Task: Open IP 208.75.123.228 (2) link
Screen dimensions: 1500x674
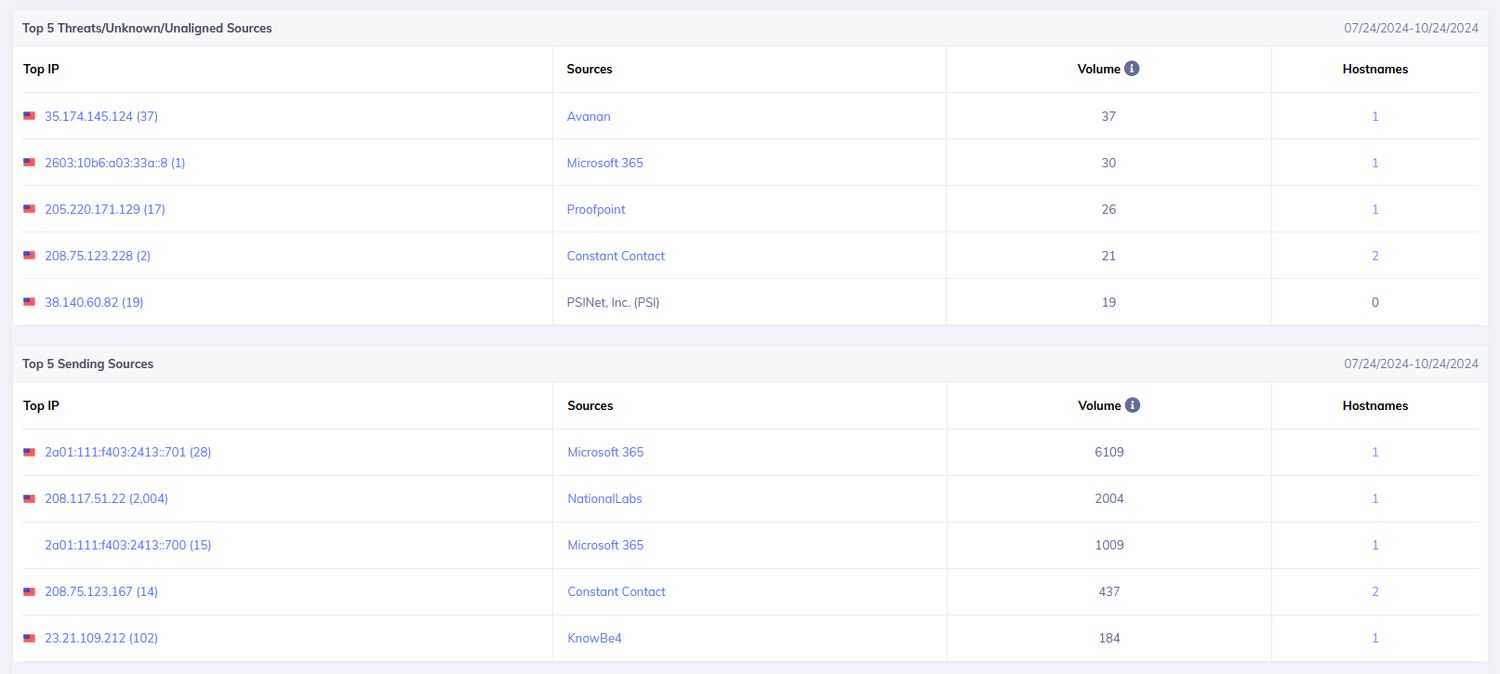Action: click(x=97, y=256)
